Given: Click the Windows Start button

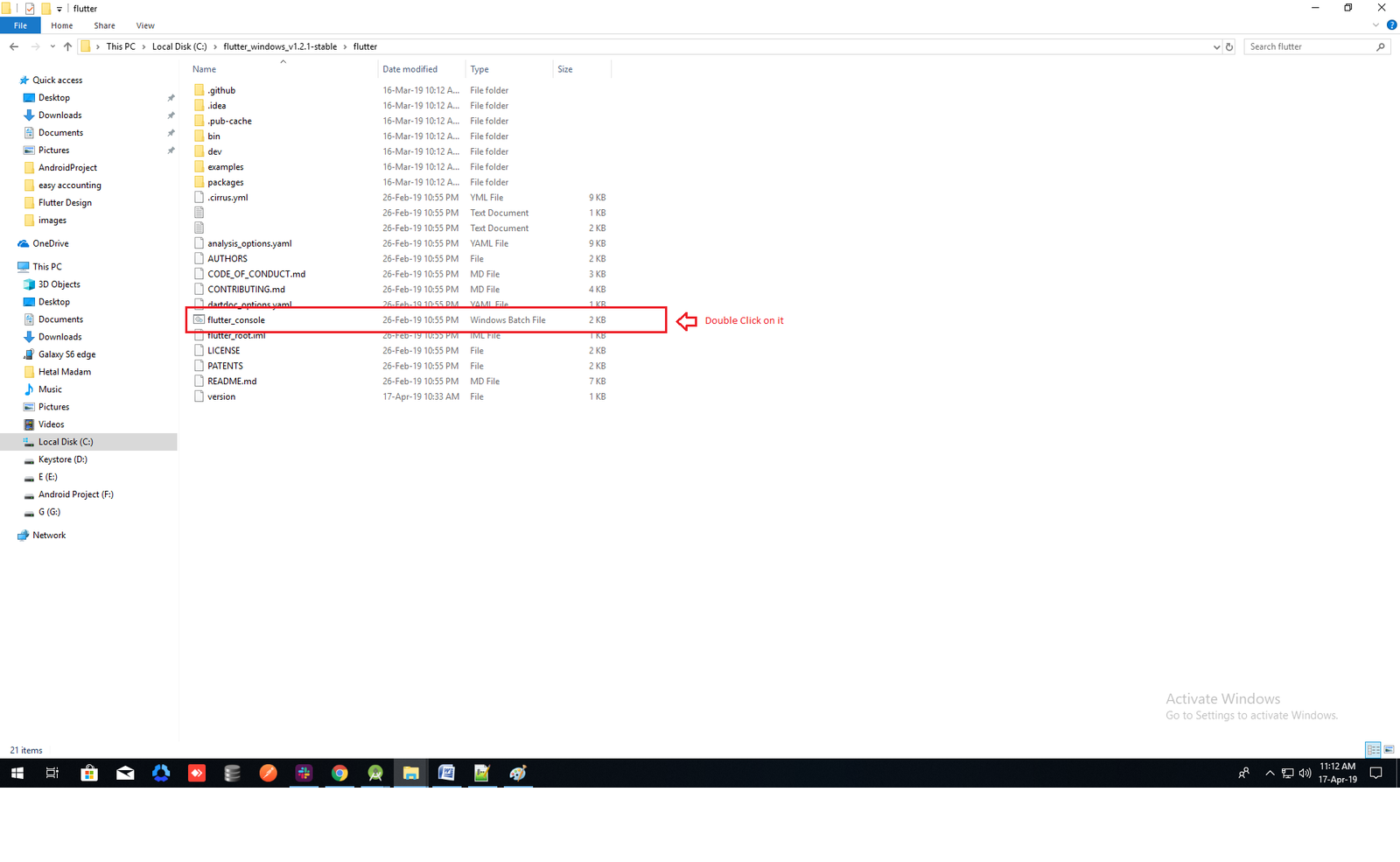Looking at the screenshot, I should click(x=17, y=773).
